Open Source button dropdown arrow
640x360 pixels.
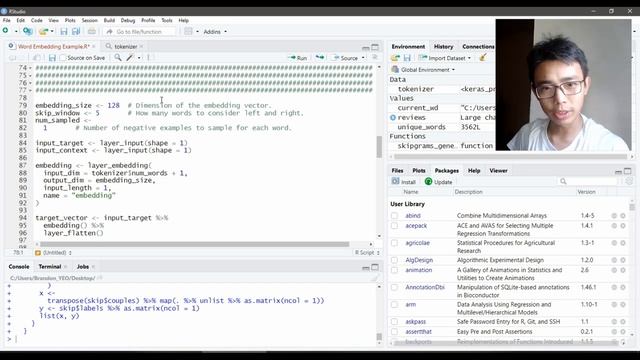click(363, 58)
